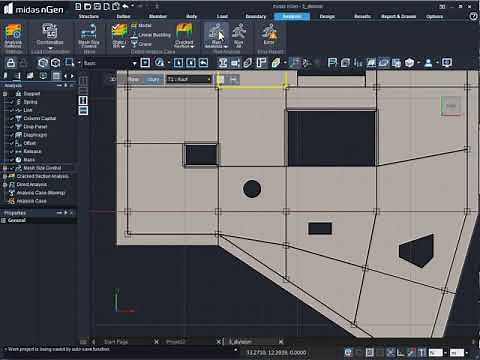Select the 3D view button
Screen dimensions: 480x360
(x=113, y=79)
